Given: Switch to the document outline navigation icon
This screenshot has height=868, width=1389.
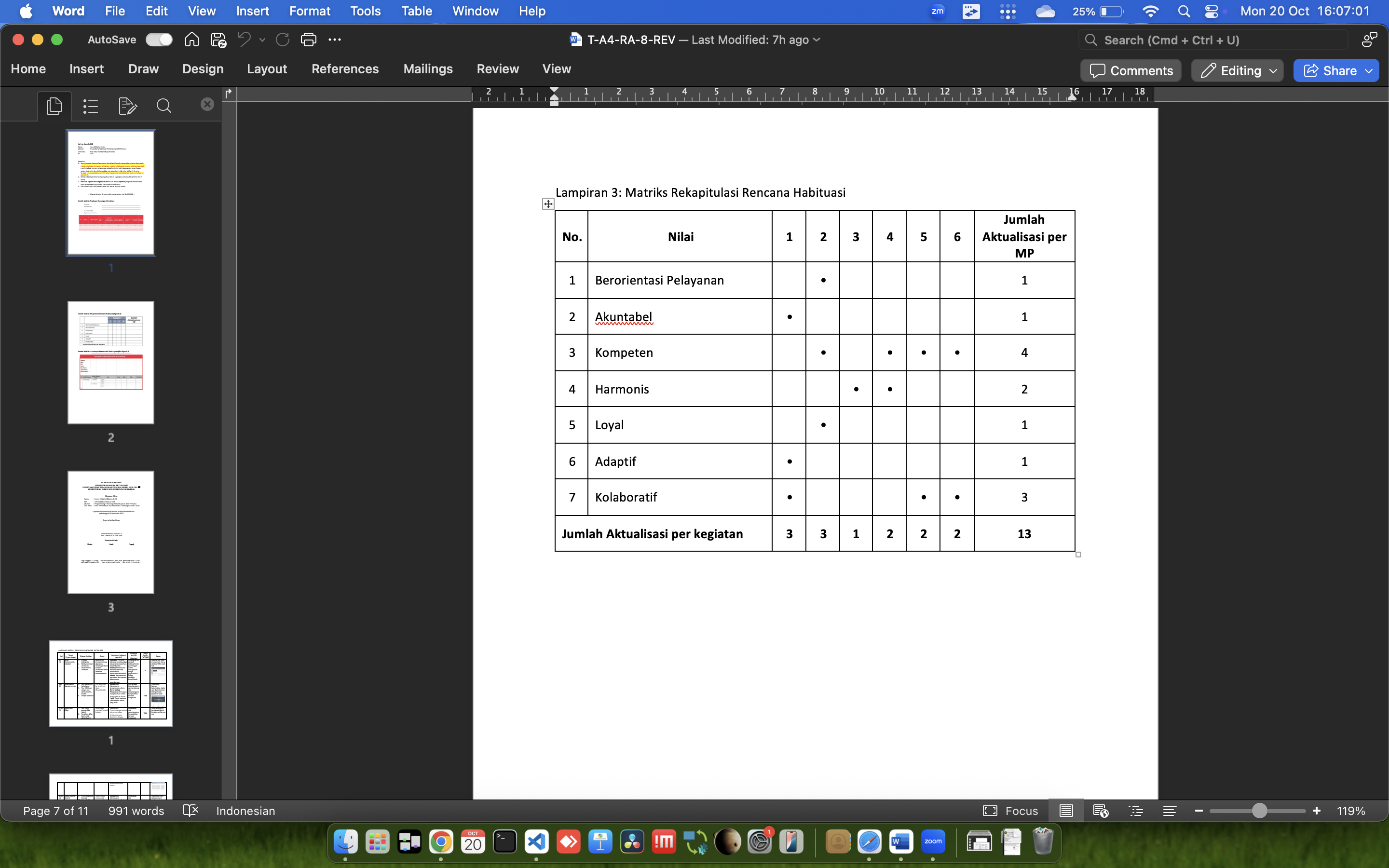Looking at the screenshot, I should pos(91,106).
